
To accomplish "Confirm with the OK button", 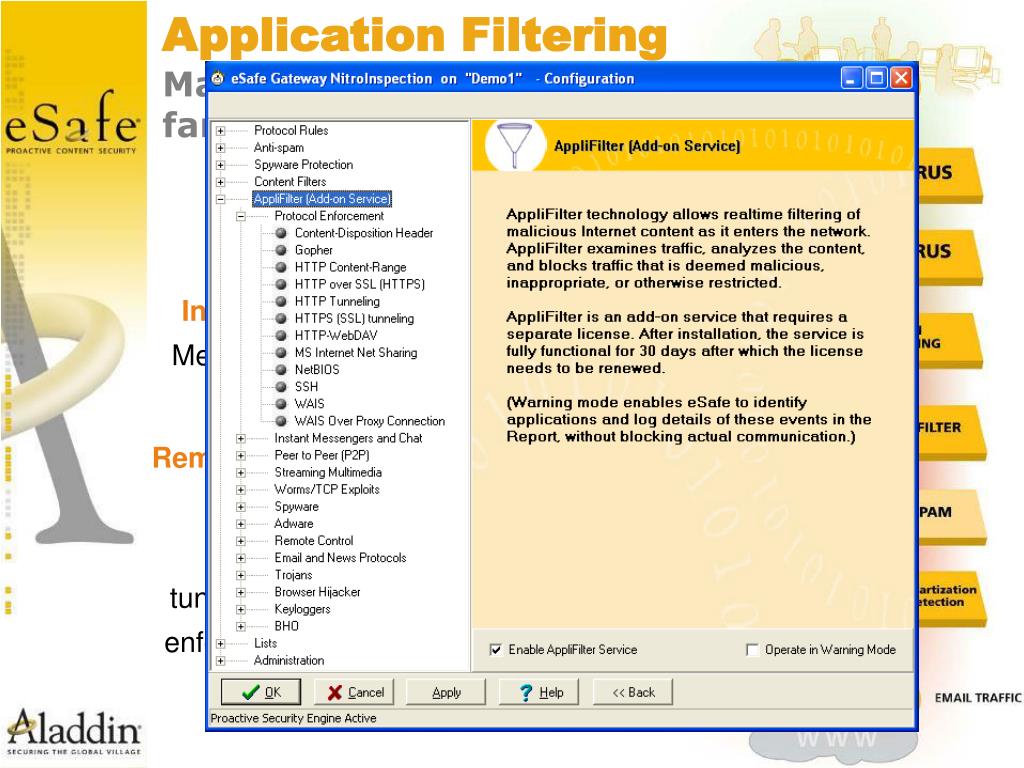I will pos(261,692).
